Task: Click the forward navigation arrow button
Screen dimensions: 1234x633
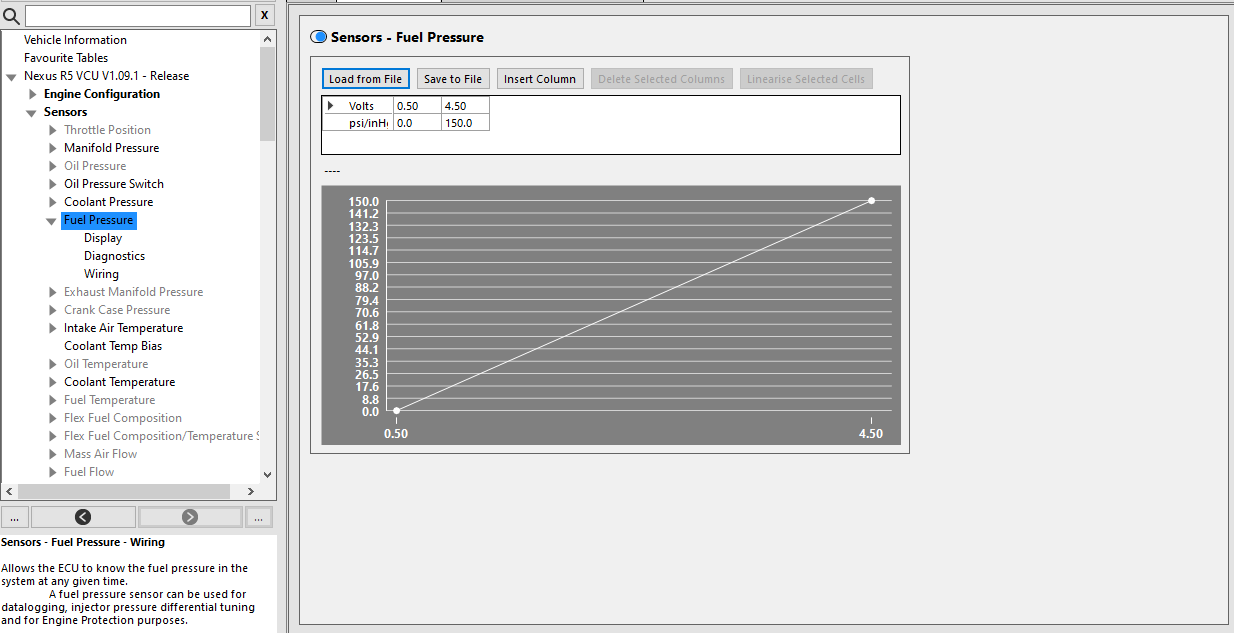Action: coord(190,517)
